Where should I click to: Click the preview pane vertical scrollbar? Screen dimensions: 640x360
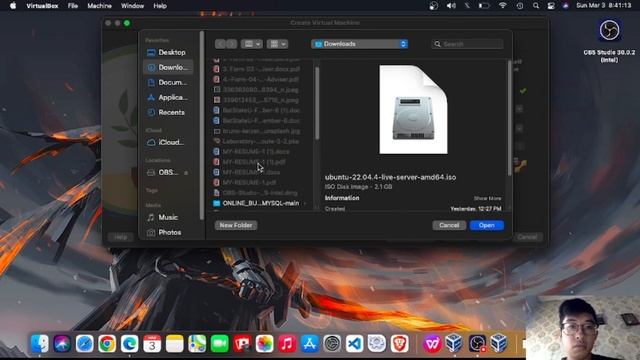coord(509,118)
